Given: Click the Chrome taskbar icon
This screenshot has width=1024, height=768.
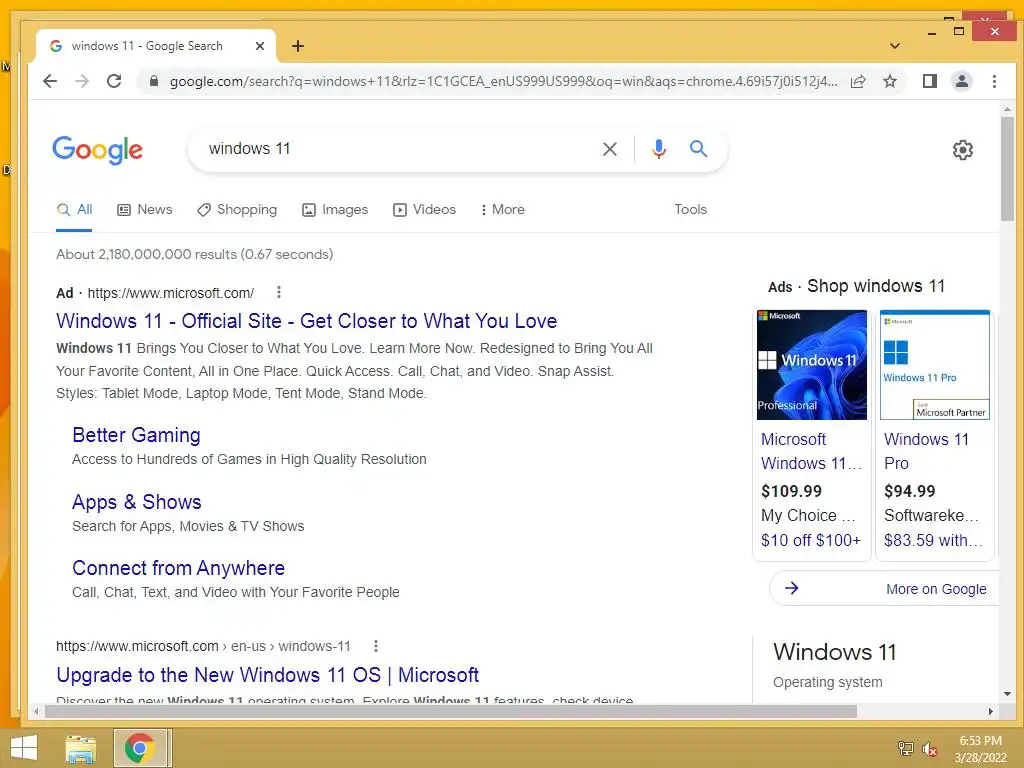Looking at the screenshot, I should [x=139, y=748].
